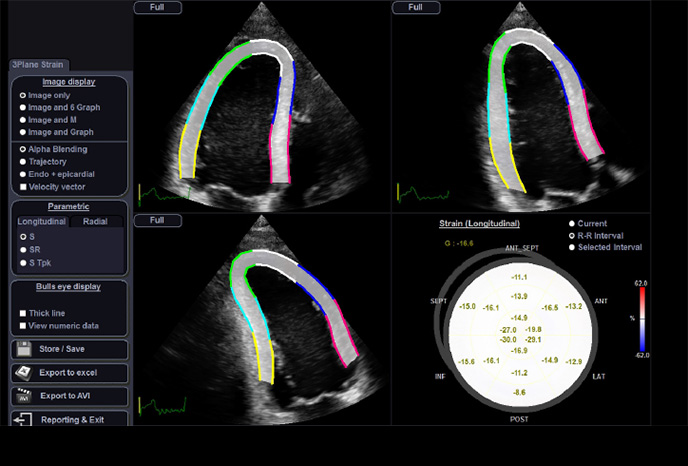The height and width of the screenshot is (466, 688).
Task: Tick the Thick line checkbox
Action: [23, 312]
